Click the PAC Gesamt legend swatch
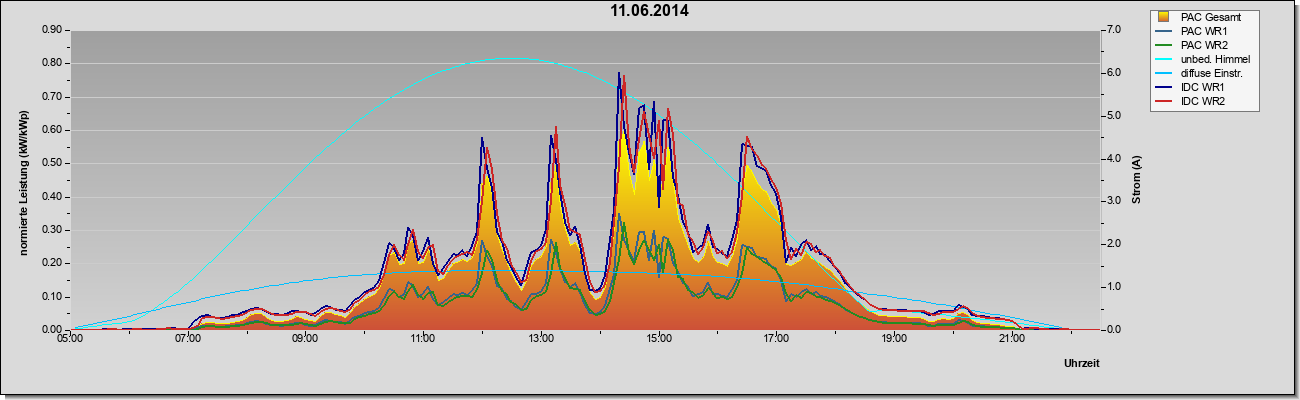The height and width of the screenshot is (400, 1300). tap(1164, 17)
